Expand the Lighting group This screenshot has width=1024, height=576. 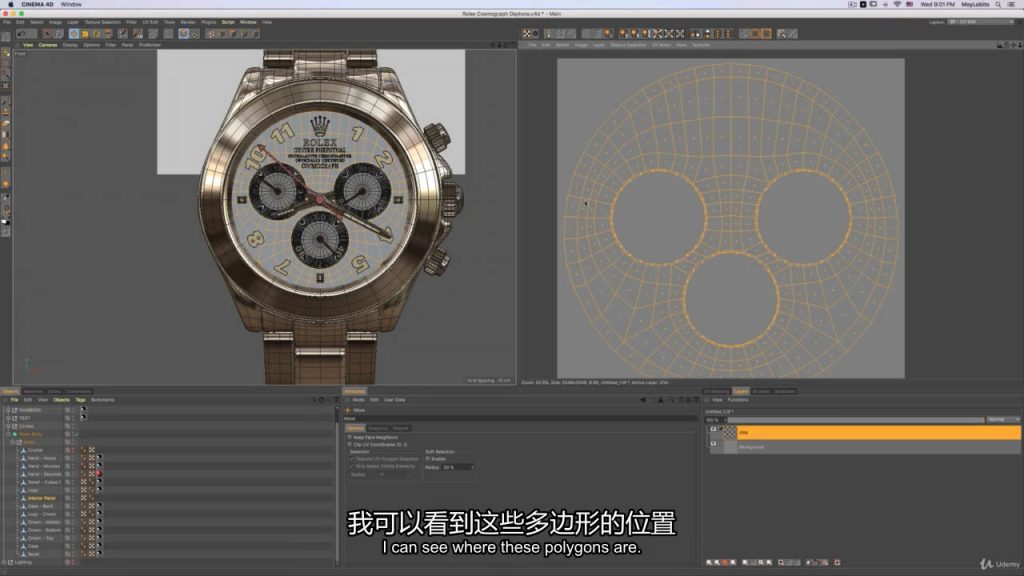point(4,562)
